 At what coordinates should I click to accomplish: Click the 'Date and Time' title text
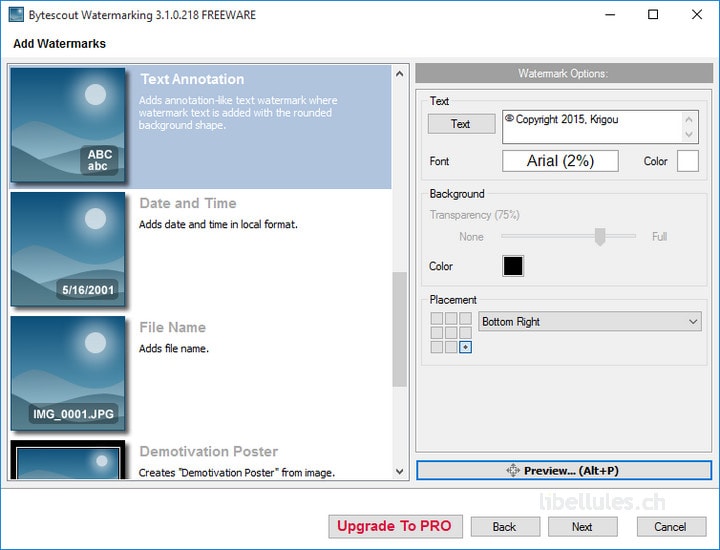[x=188, y=203]
